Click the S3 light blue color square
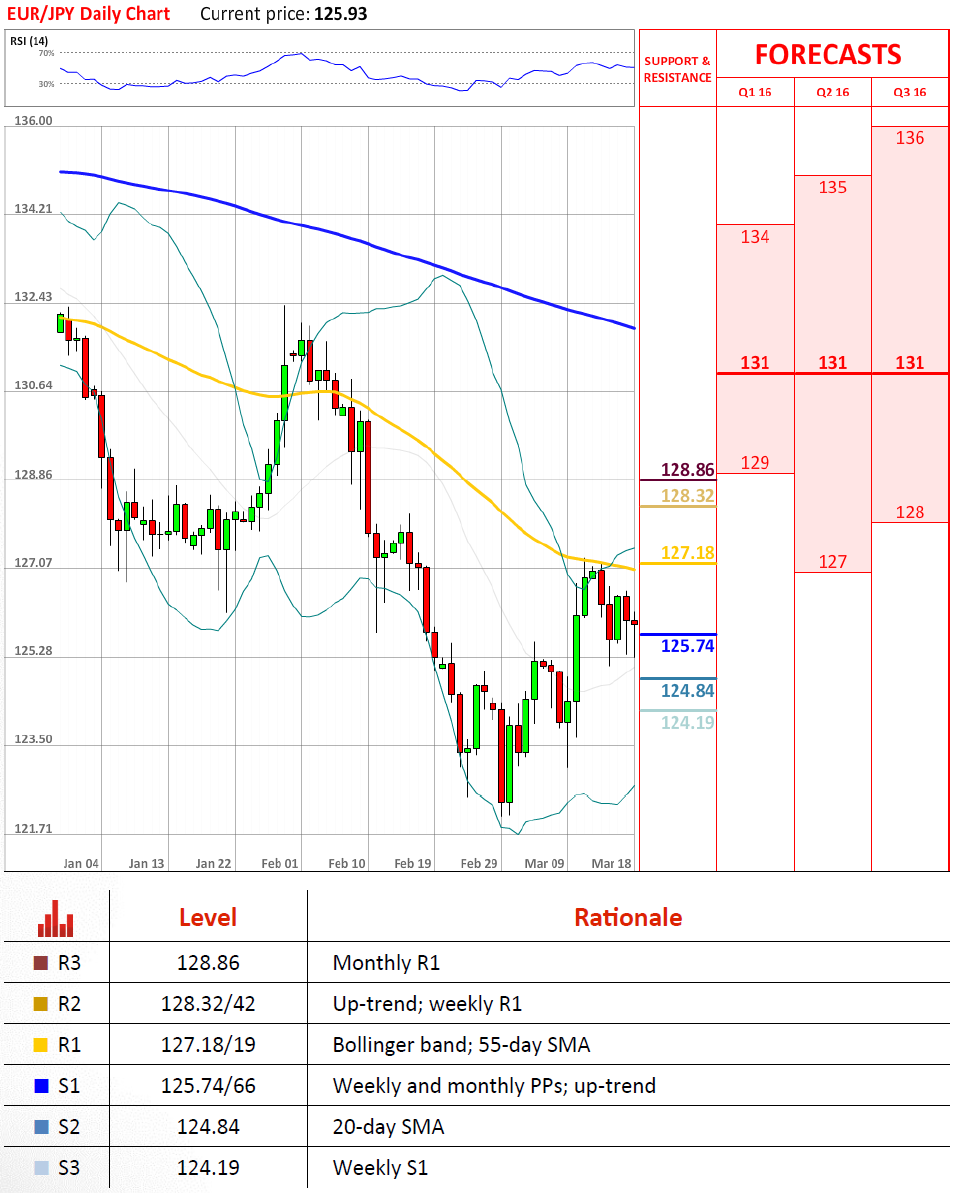The height and width of the screenshot is (1193, 960). pos(41,1168)
